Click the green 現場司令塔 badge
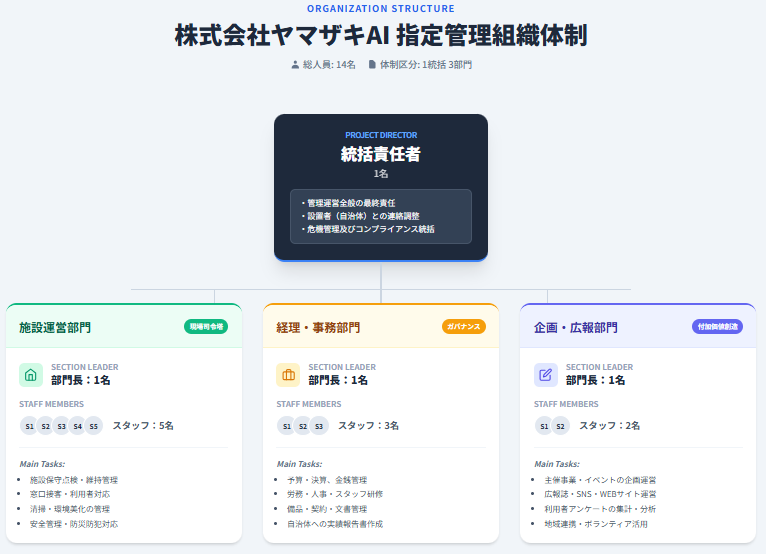Screen dimensions: 766x554 pyautogui.click(x=206, y=327)
